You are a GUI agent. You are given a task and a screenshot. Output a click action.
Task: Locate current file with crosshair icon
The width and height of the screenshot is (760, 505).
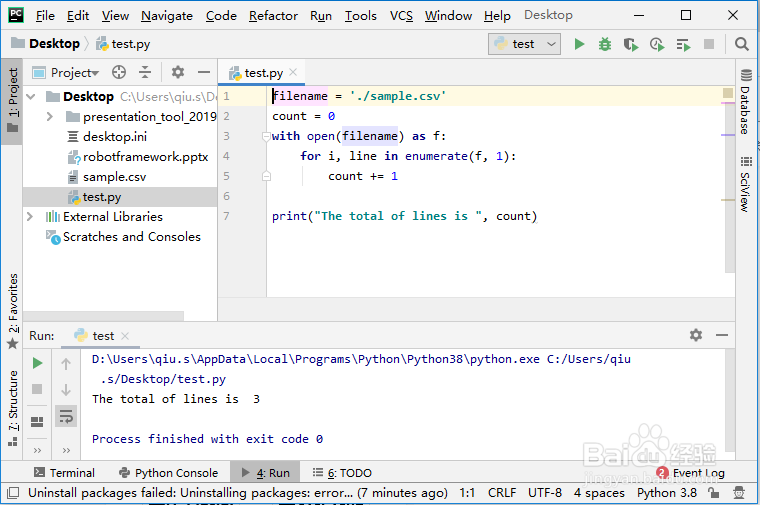(x=119, y=73)
